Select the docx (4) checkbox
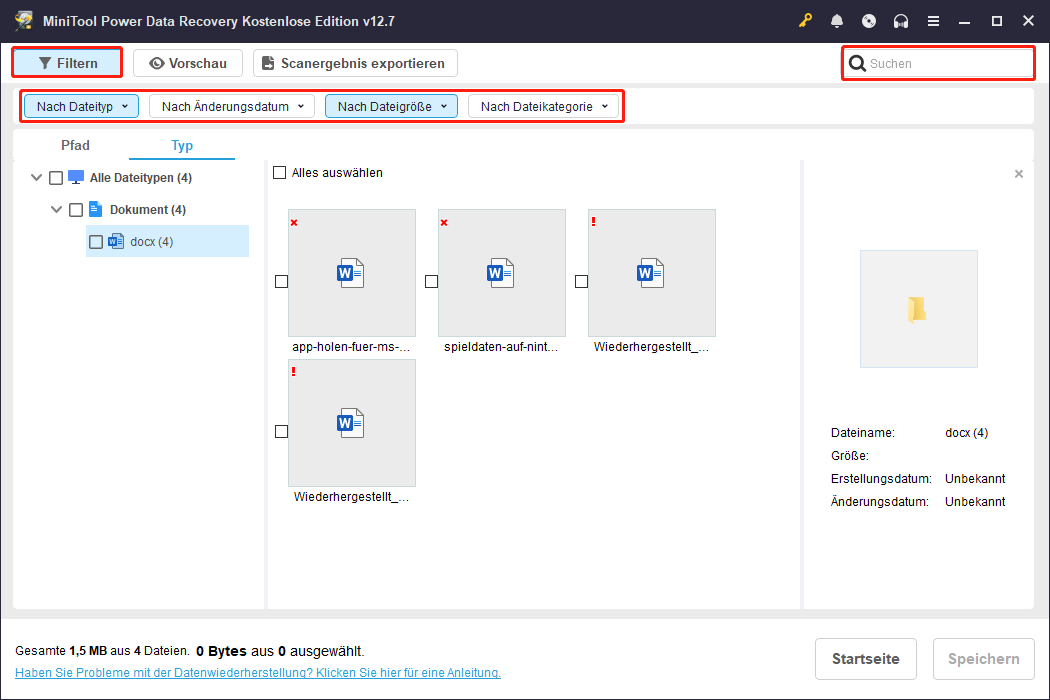1050x700 pixels. pyautogui.click(x=96, y=241)
